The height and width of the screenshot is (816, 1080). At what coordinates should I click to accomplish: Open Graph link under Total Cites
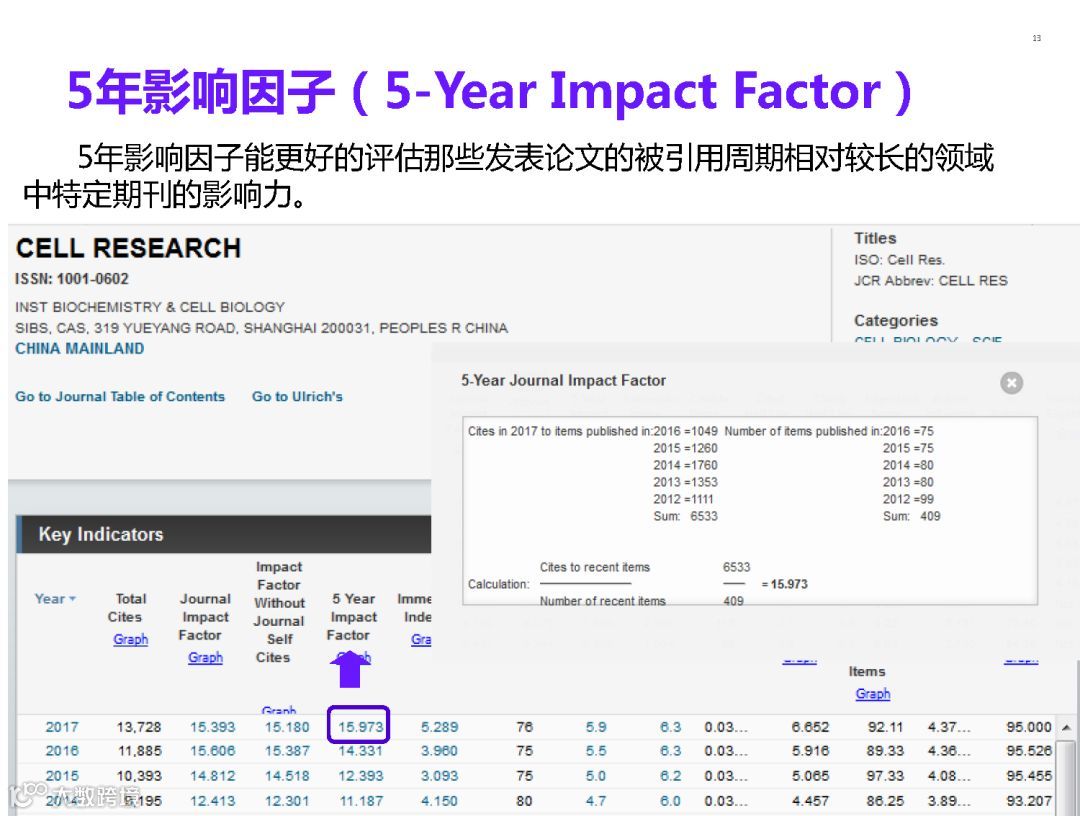(x=131, y=639)
